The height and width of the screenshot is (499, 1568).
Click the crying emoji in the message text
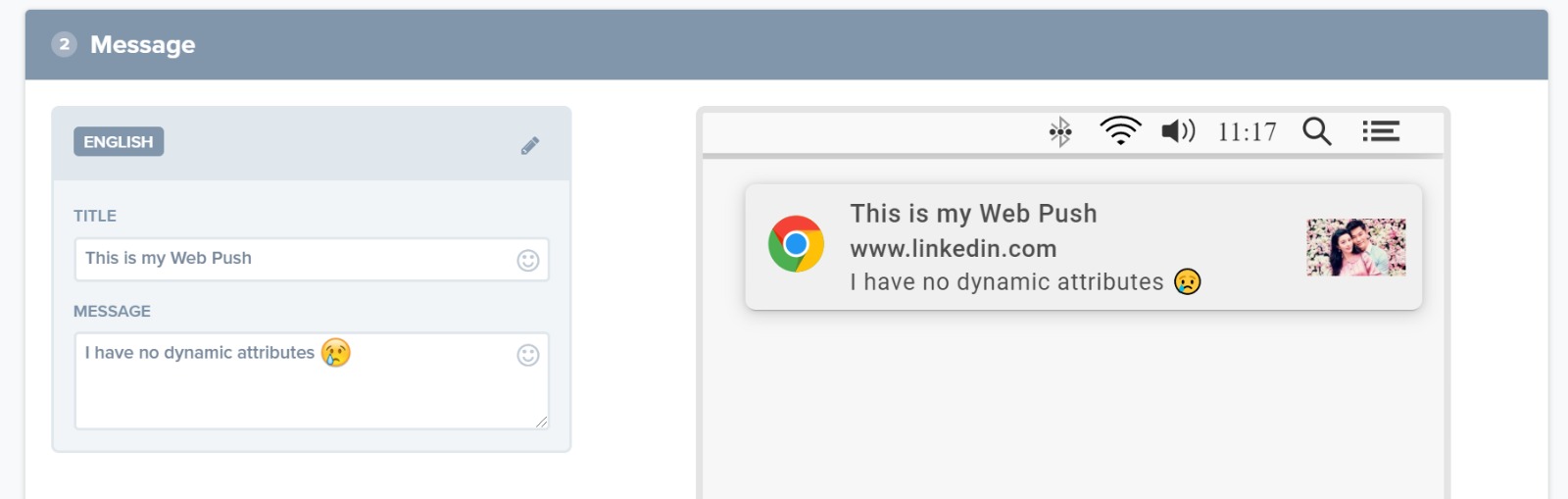tap(336, 353)
